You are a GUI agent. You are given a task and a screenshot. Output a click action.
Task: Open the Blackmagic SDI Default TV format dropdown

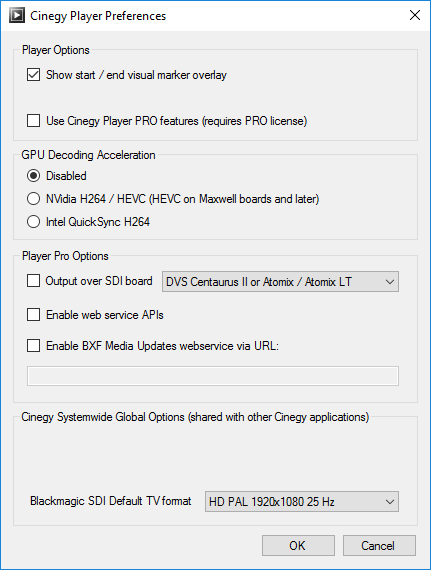click(302, 502)
